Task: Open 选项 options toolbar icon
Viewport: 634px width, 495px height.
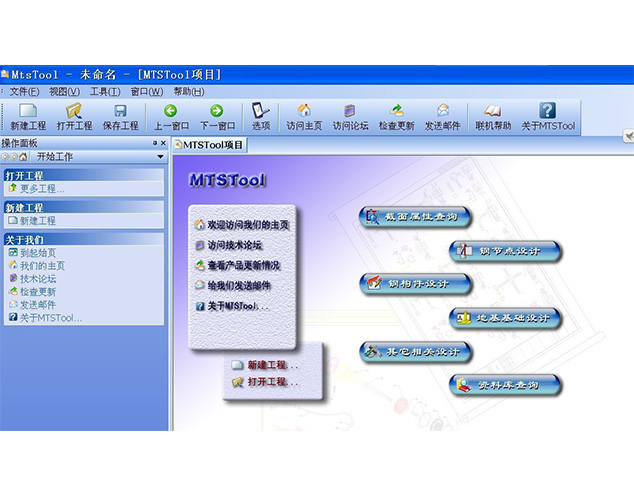Action: [261, 117]
